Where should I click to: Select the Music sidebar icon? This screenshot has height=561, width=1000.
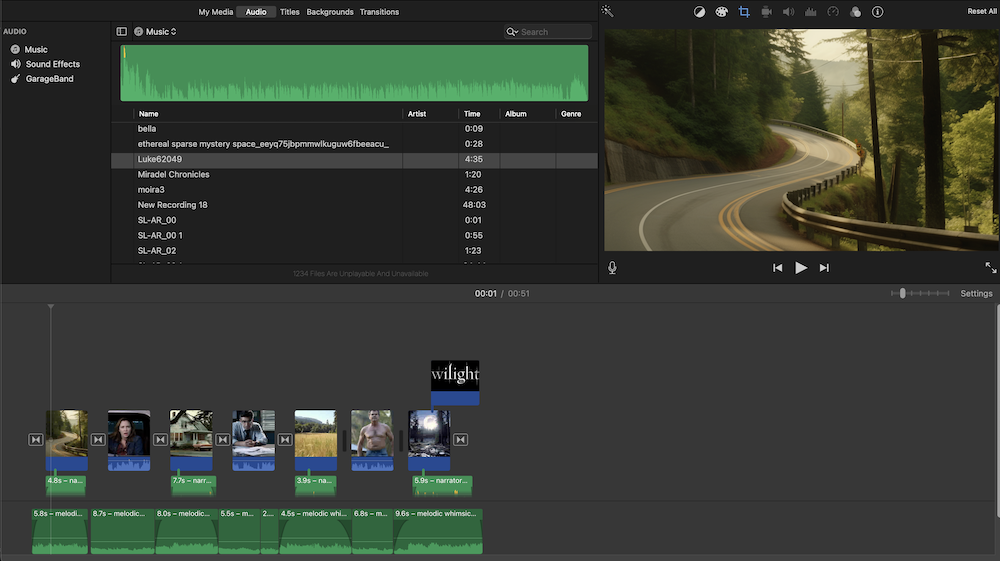pyautogui.click(x=15, y=49)
